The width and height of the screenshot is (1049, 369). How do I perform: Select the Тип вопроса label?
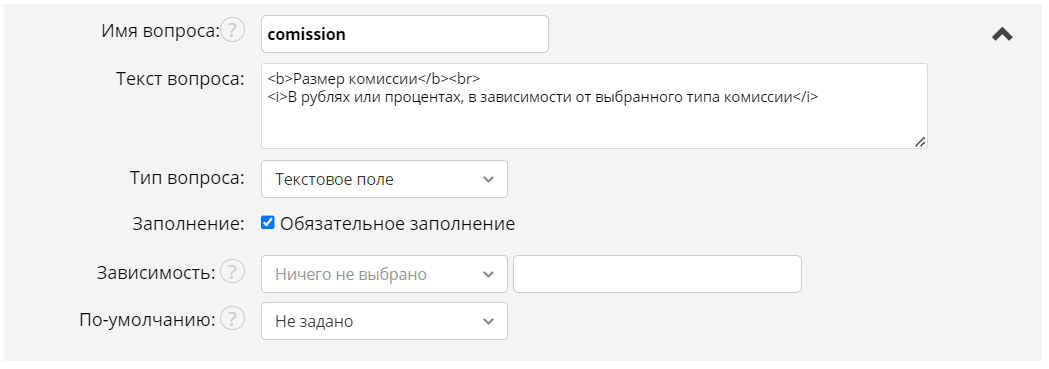tap(187, 178)
